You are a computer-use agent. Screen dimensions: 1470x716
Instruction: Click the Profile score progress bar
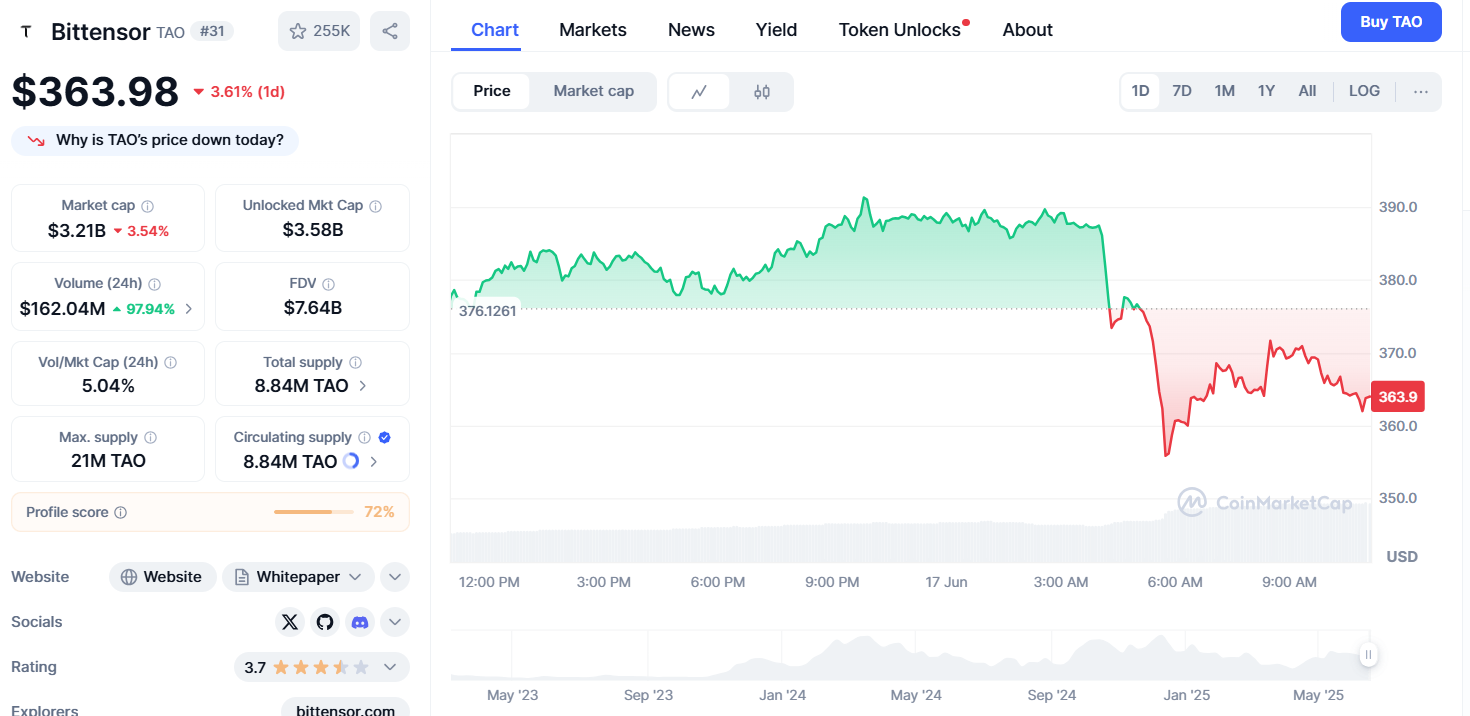(x=314, y=512)
